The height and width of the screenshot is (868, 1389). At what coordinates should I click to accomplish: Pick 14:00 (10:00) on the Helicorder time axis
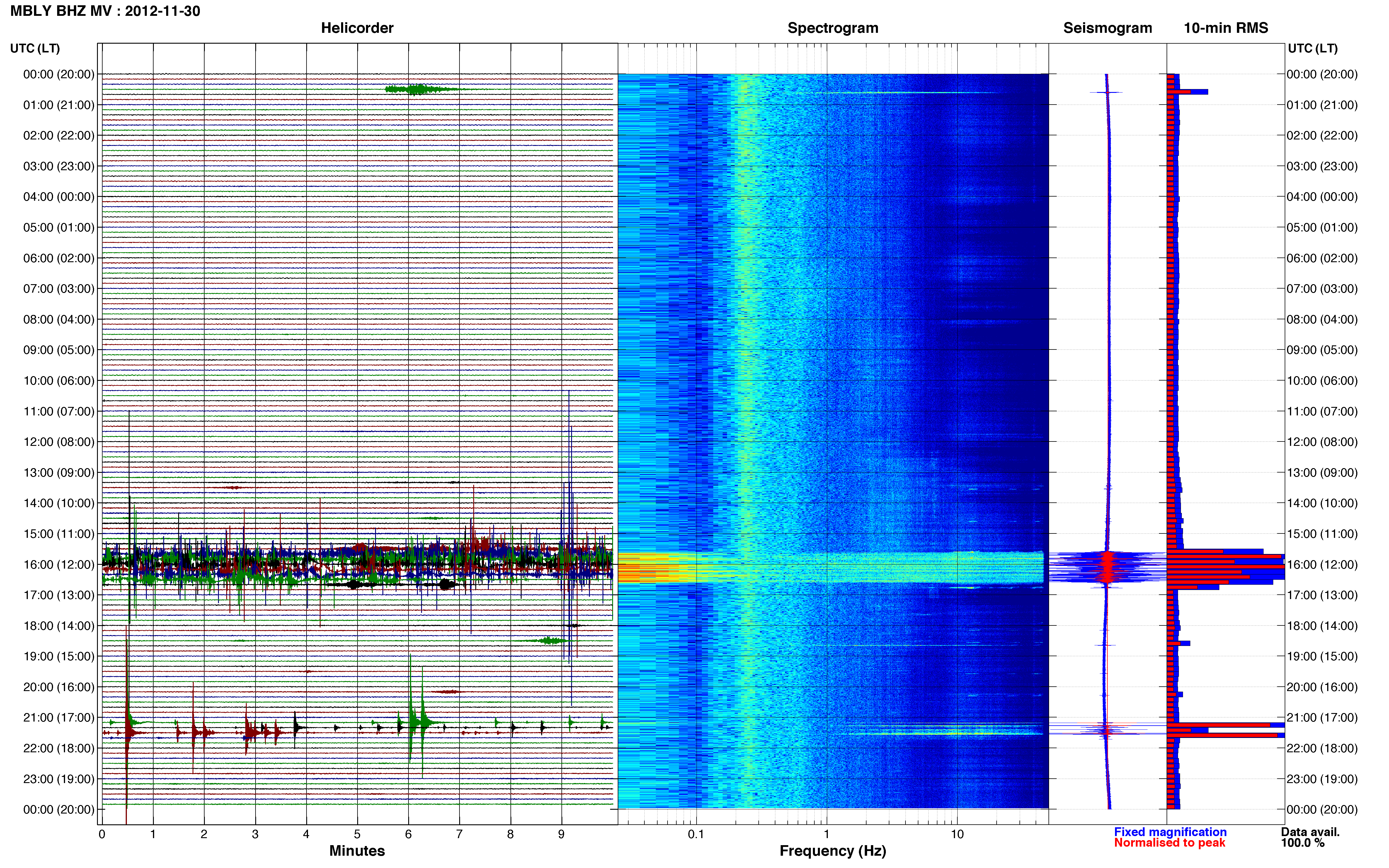(59, 504)
